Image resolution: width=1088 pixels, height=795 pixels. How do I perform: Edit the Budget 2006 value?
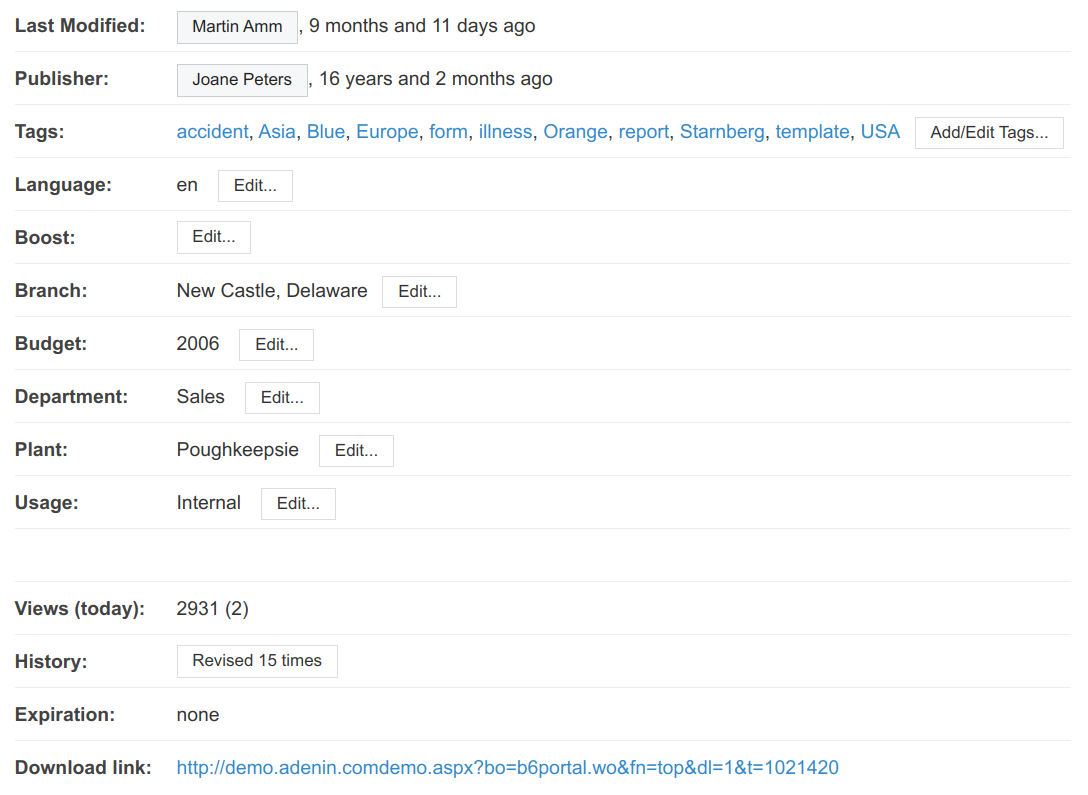pyautogui.click(x=276, y=345)
